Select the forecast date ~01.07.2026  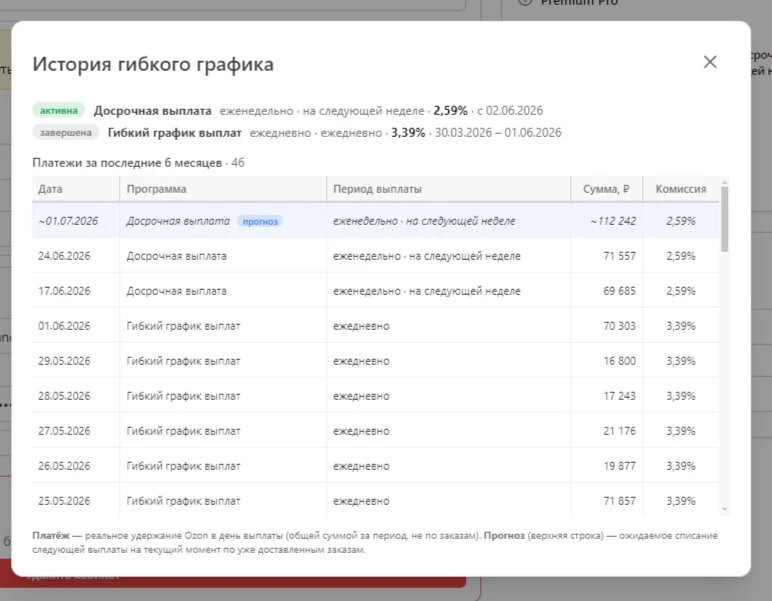coord(68,221)
